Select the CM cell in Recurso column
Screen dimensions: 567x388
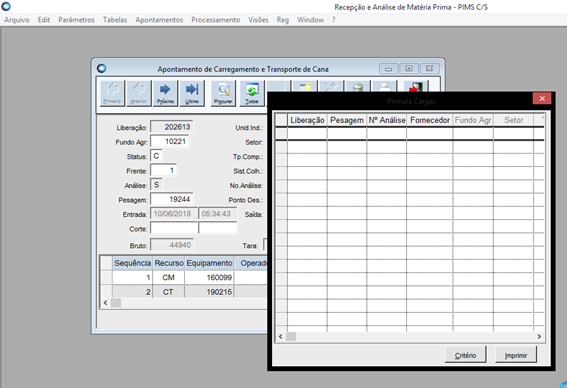(x=169, y=277)
